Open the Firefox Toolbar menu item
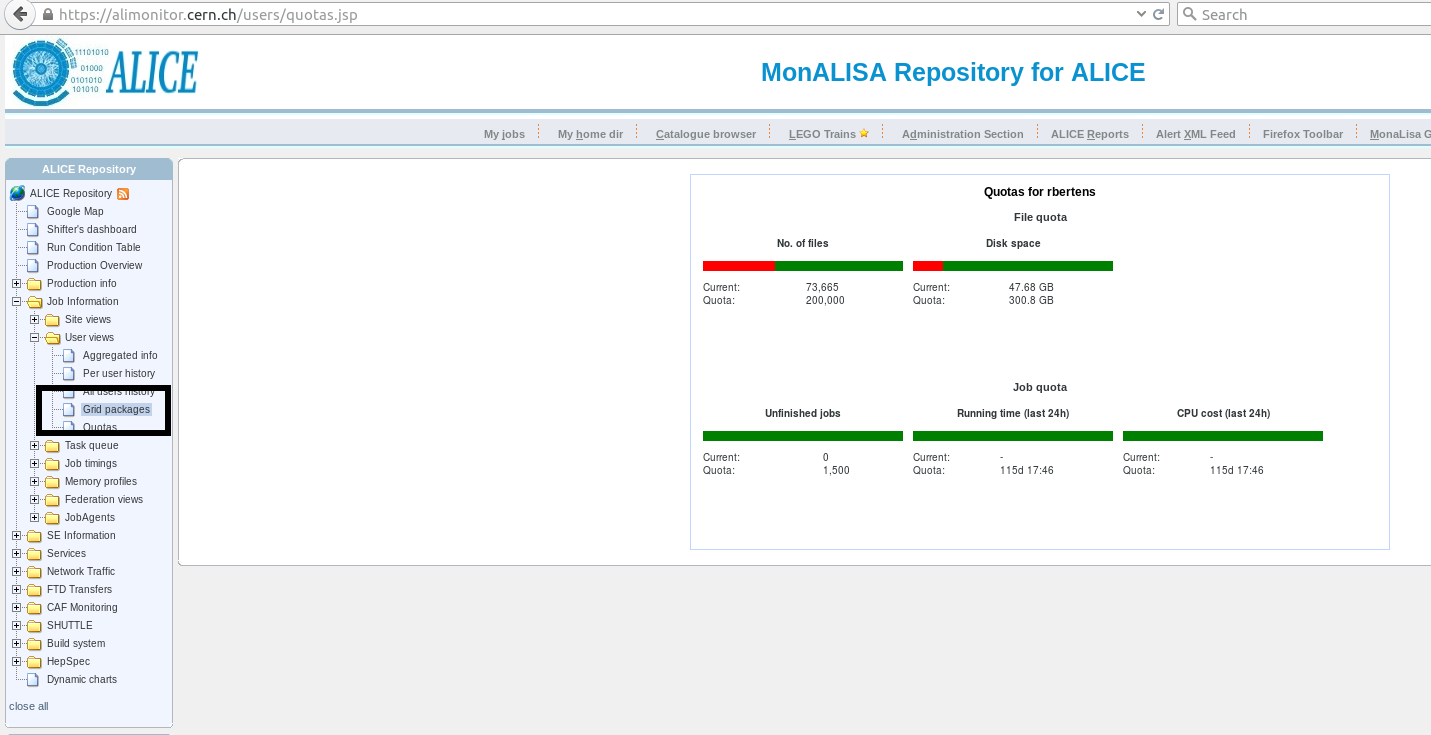 point(1303,134)
